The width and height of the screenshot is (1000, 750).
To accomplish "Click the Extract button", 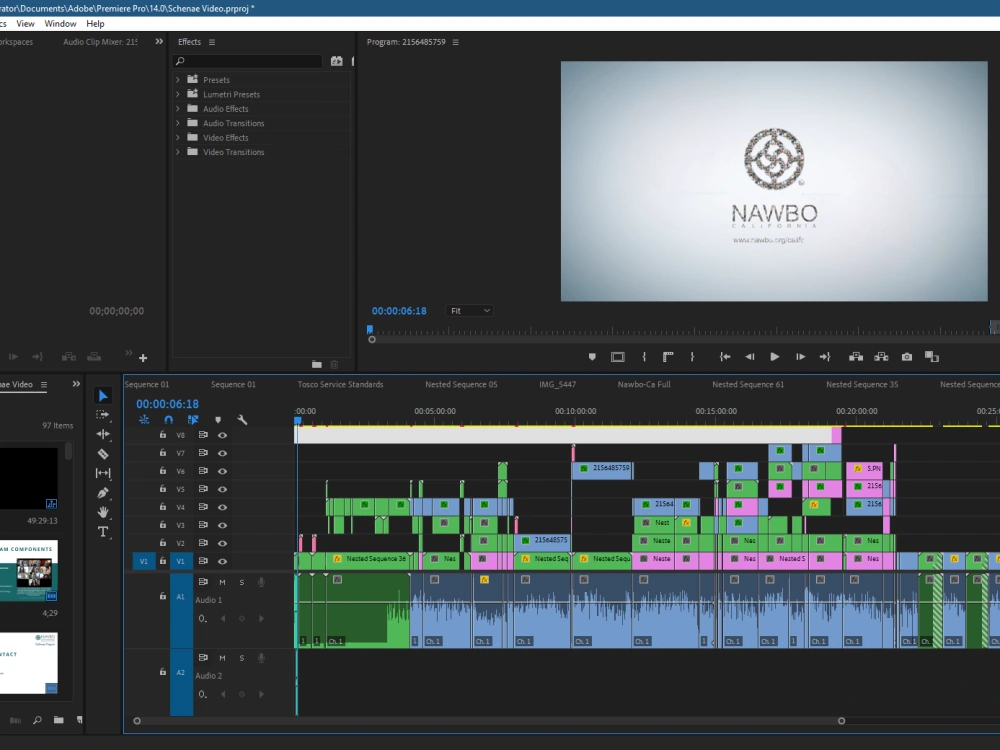I will [881, 357].
